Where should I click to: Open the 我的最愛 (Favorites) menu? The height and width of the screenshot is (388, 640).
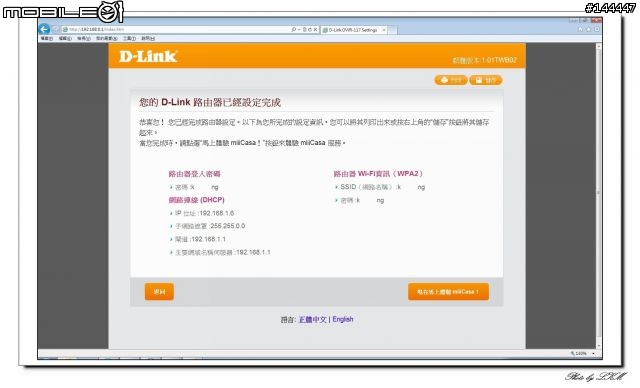pyautogui.click(x=106, y=38)
